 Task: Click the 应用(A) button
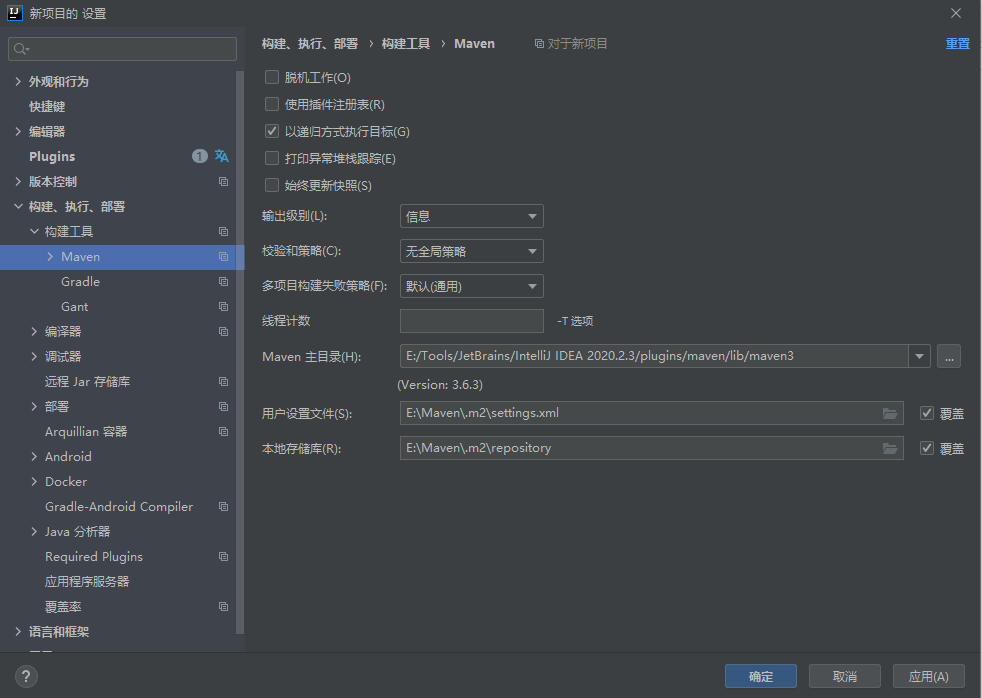click(929, 676)
